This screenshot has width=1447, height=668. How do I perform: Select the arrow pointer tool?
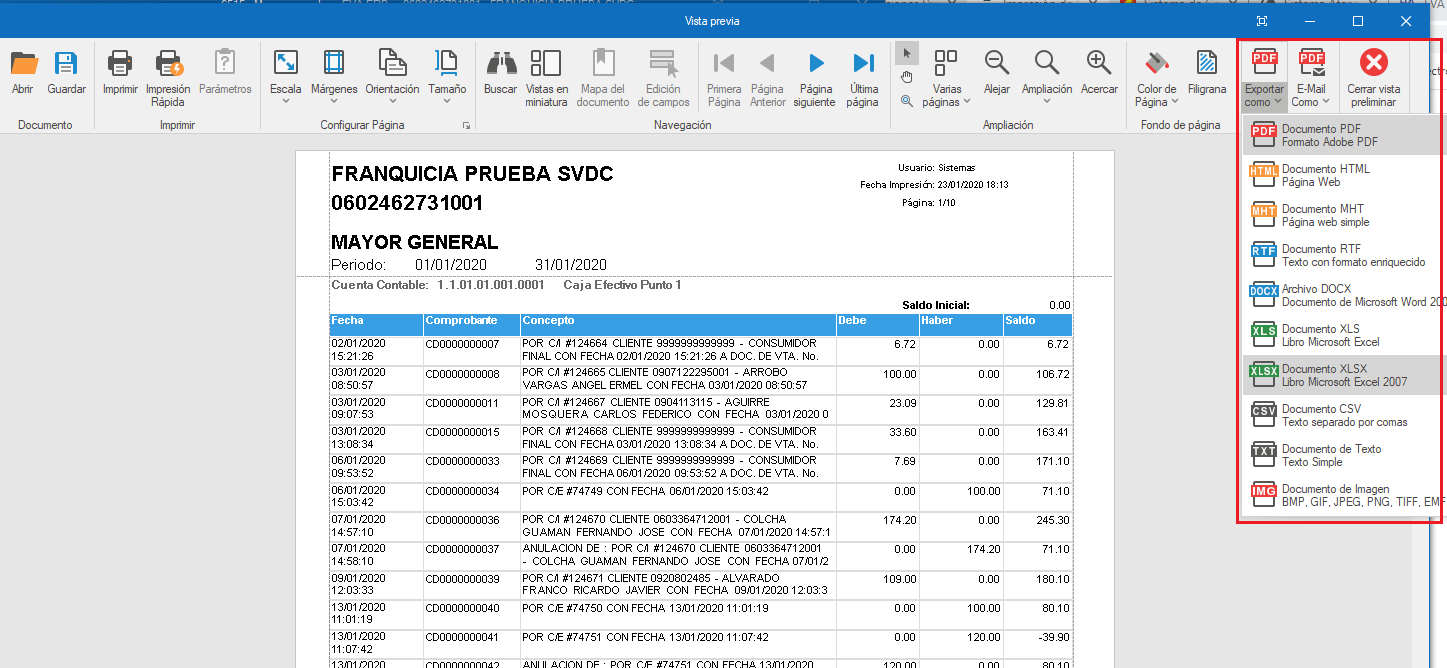click(x=906, y=54)
